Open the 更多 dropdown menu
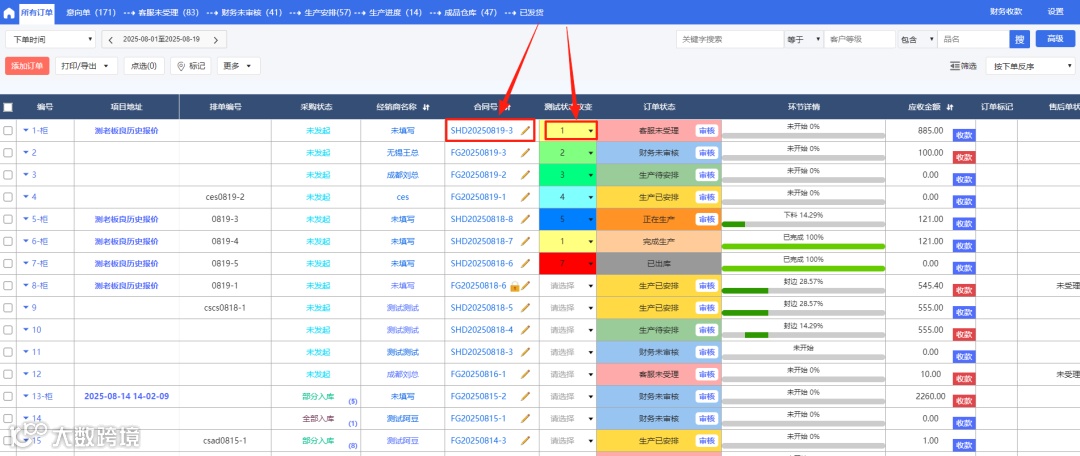Viewport: 1080px width, 456px height. coord(238,66)
